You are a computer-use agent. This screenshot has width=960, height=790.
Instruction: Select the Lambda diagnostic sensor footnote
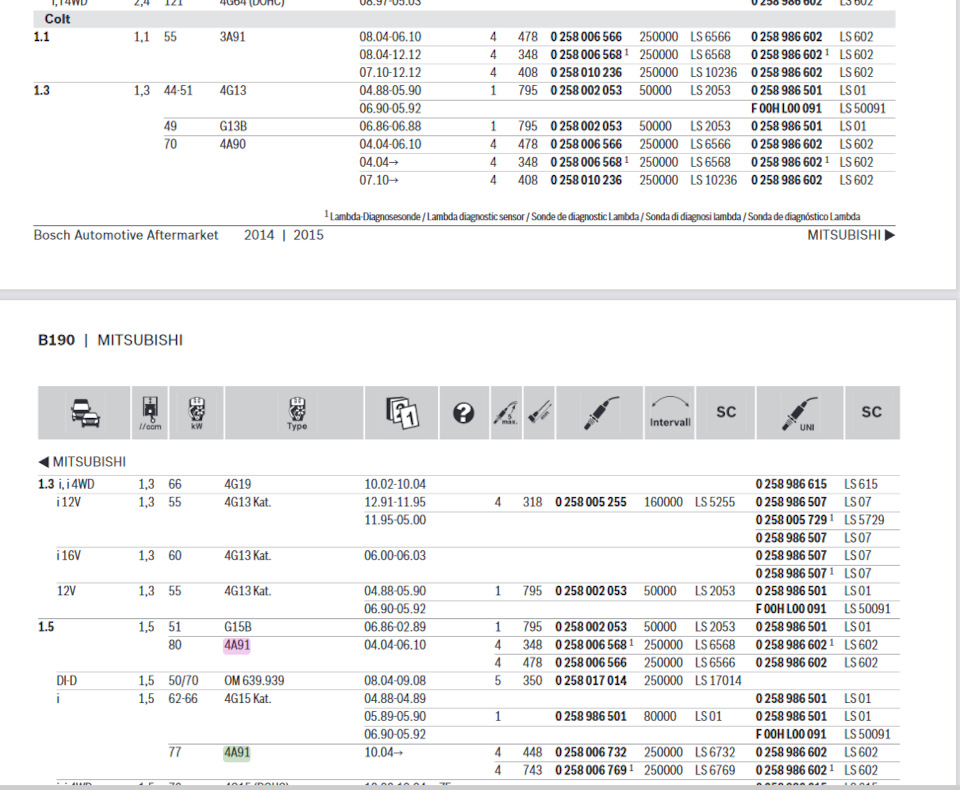[x=591, y=216]
